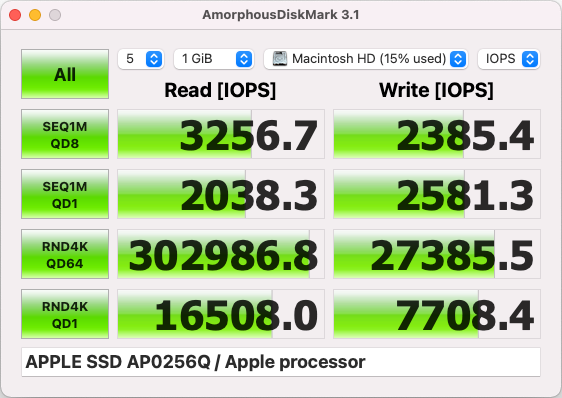Click the RND4K QD1 read result 16508.0
This screenshot has width=562, height=398.
tap(221, 314)
